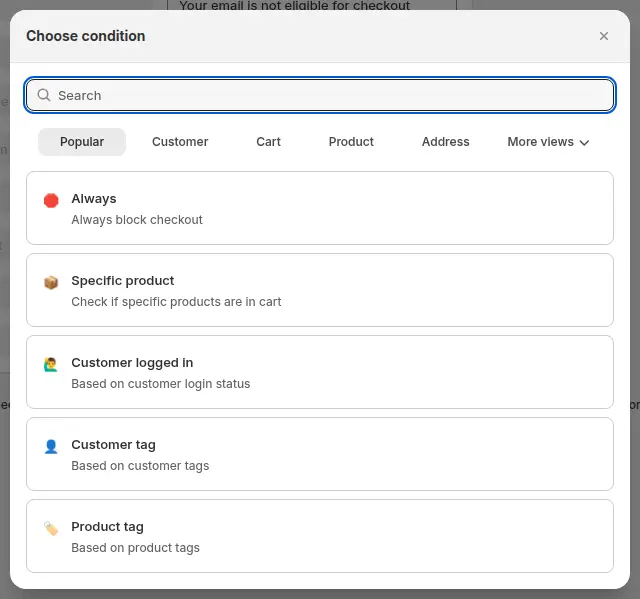Click the red stop sign icon for Always
This screenshot has height=599, width=640.
[x=51, y=200]
